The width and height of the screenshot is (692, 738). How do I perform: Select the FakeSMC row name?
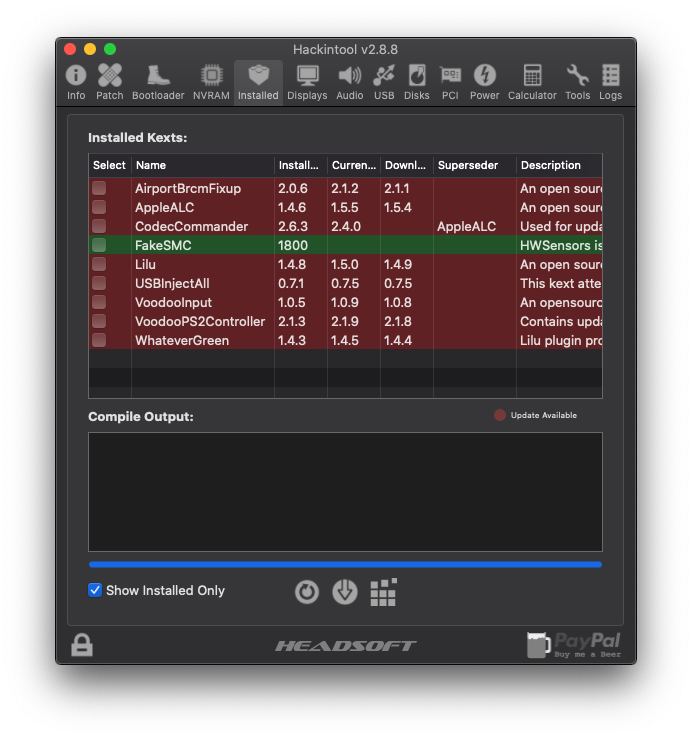click(x=163, y=245)
